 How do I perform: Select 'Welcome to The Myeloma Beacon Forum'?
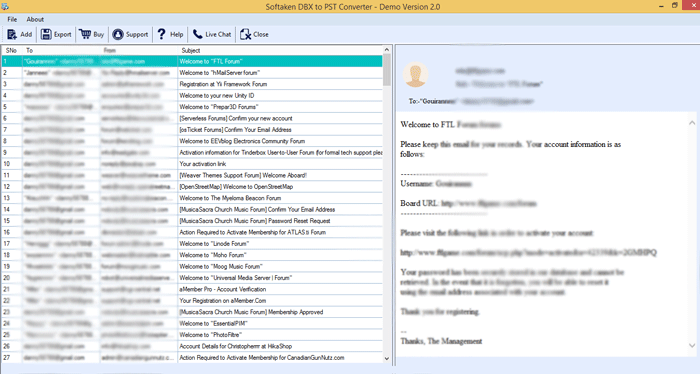192,198
